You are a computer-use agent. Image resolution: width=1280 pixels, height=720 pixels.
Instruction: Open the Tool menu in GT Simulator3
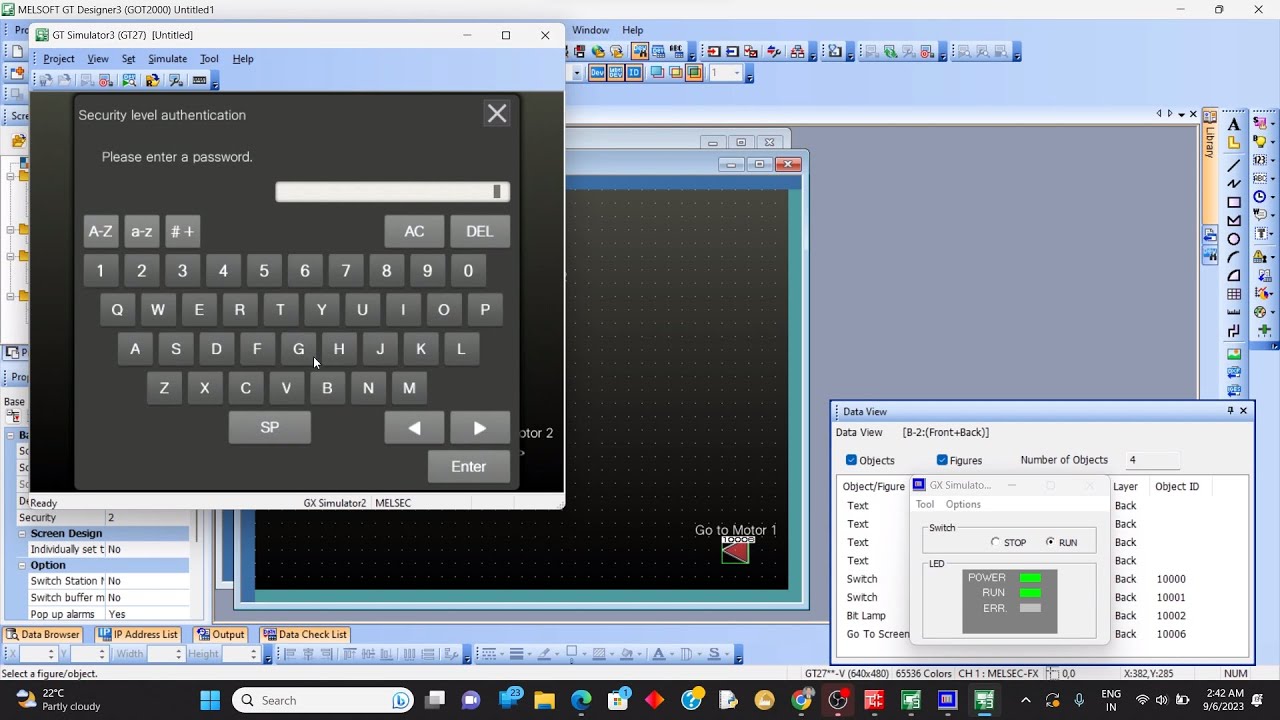209,59
